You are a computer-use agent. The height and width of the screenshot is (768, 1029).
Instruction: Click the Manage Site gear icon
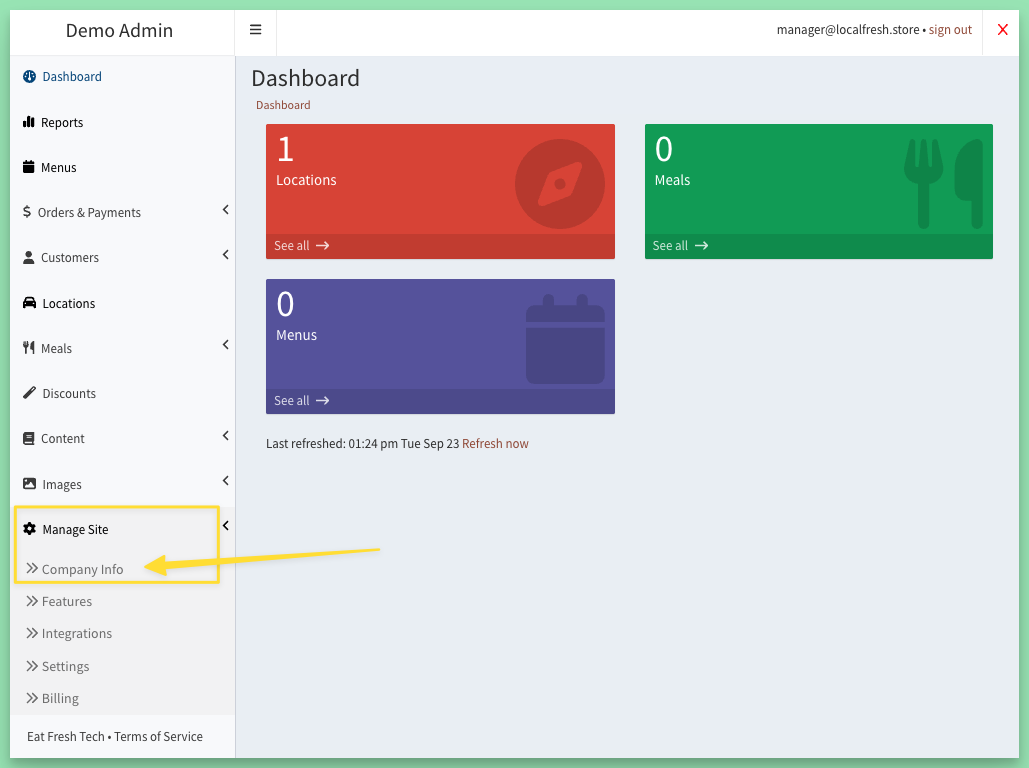click(30, 529)
